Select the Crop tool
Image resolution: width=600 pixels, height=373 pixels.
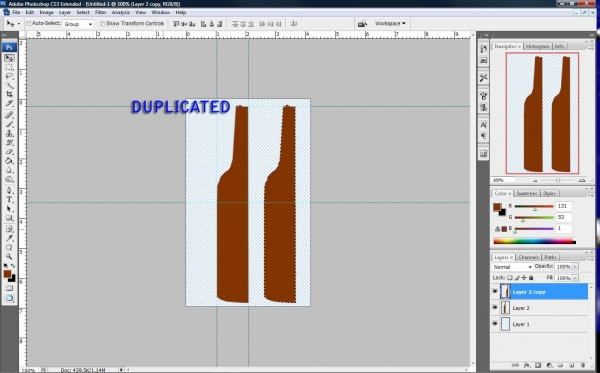(10, 94)
